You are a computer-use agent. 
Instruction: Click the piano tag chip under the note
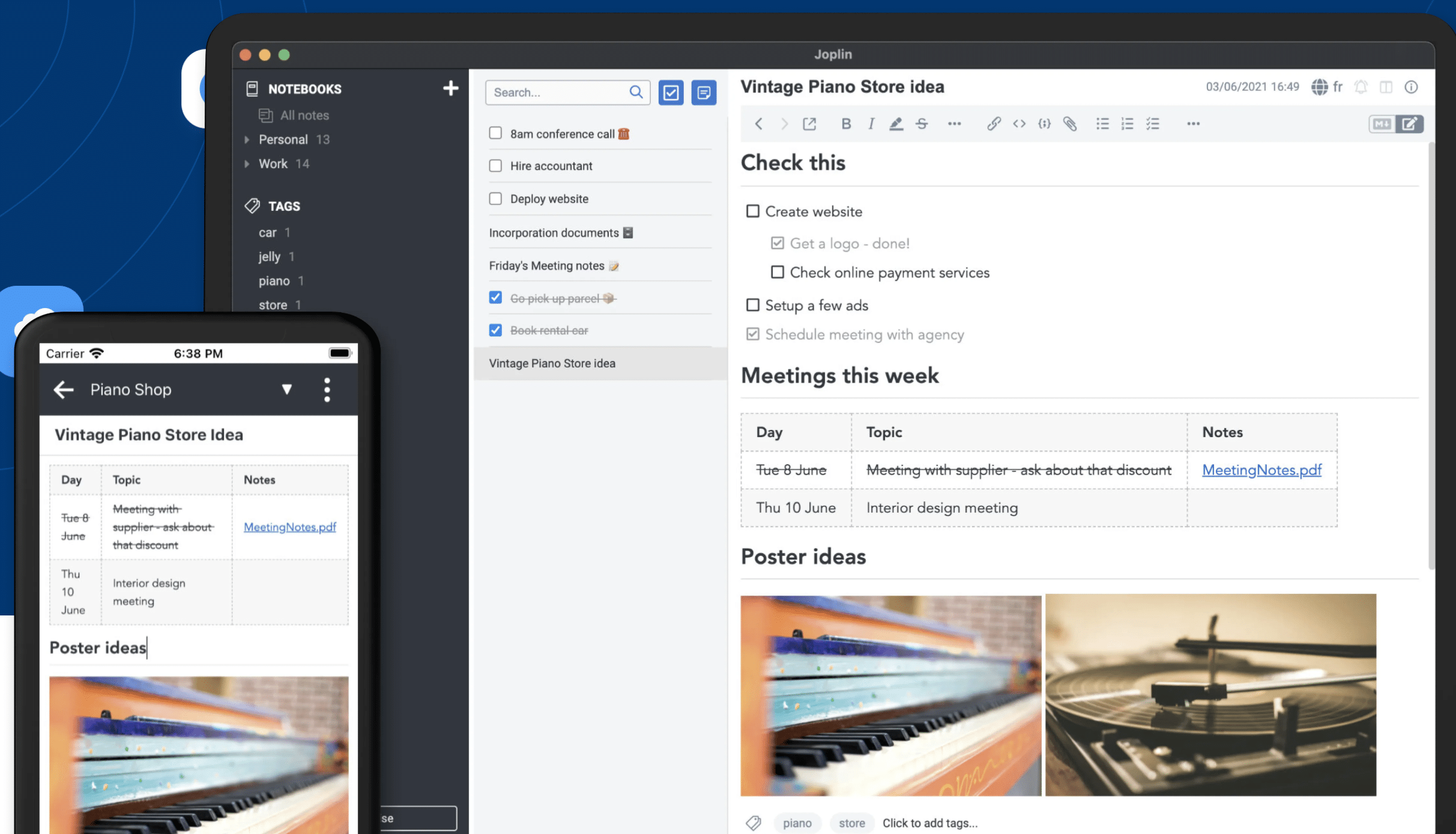797,823
